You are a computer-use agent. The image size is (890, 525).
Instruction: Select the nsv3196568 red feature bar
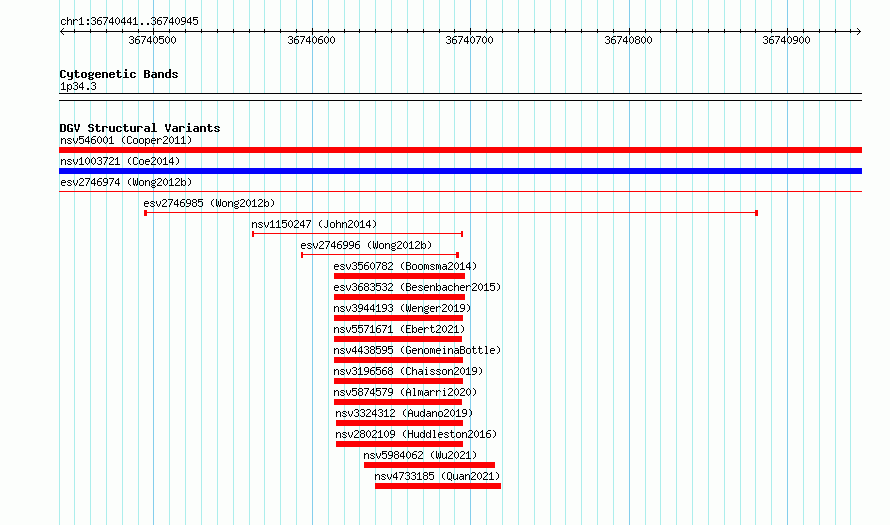(398, 381)
